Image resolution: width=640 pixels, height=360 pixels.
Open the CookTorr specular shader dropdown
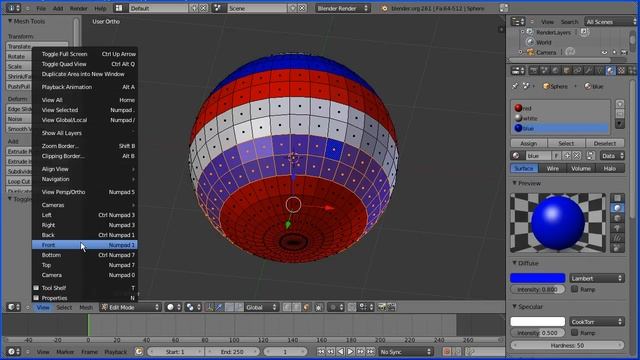click(597, 322)
